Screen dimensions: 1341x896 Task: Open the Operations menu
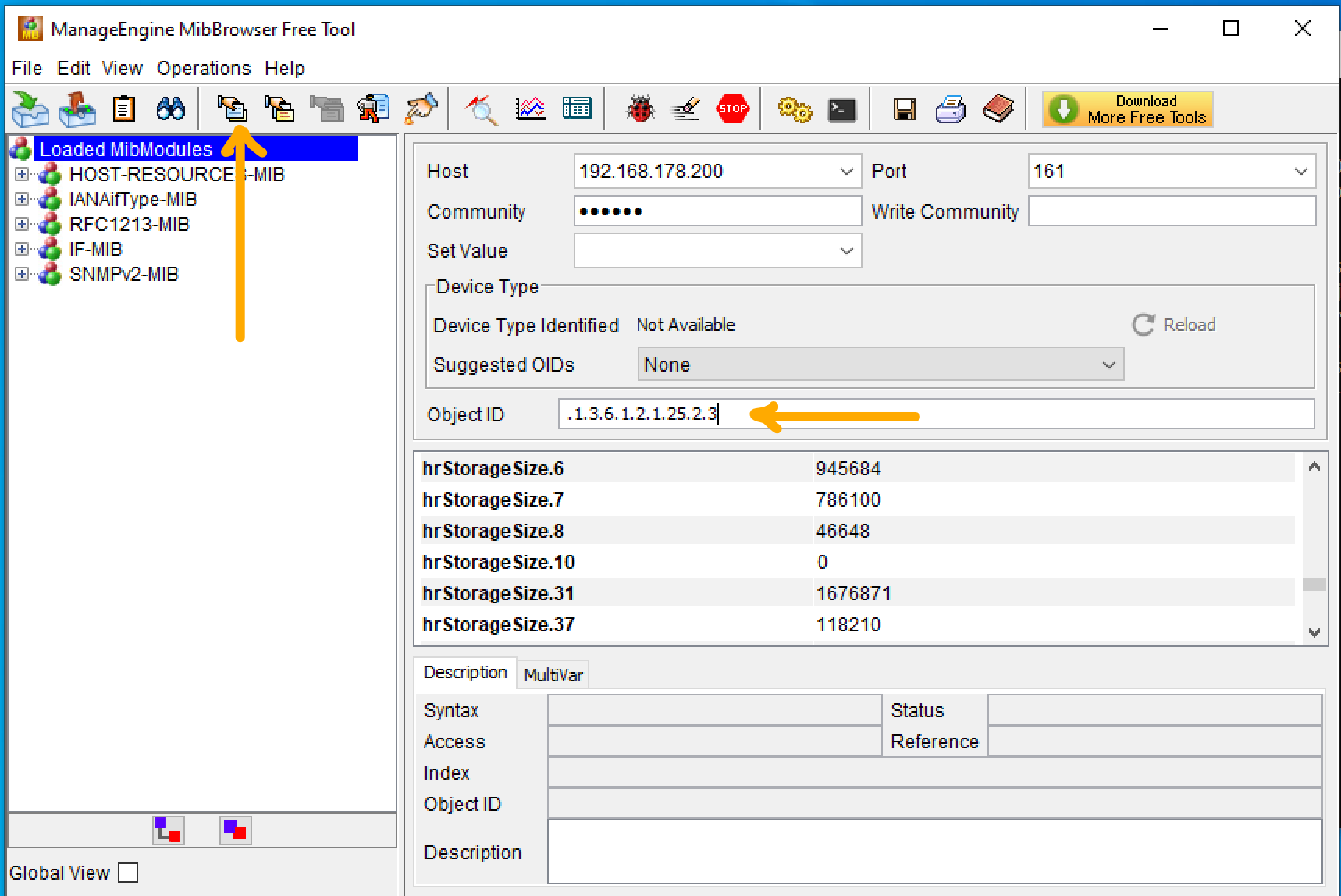204,68
